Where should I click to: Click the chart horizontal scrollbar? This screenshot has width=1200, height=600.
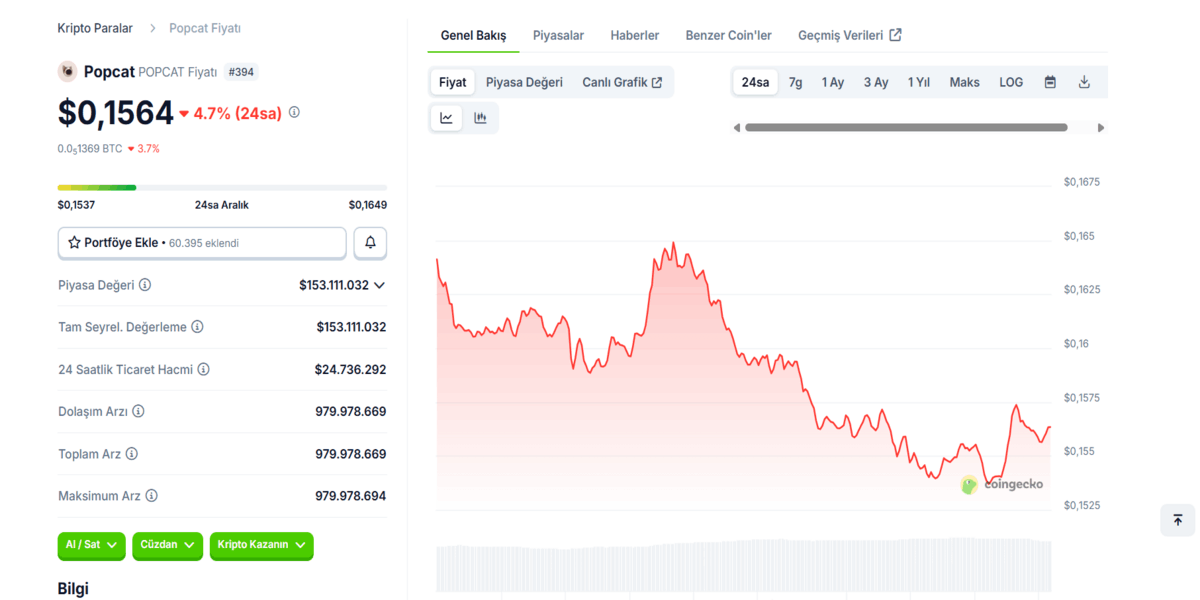905,128
